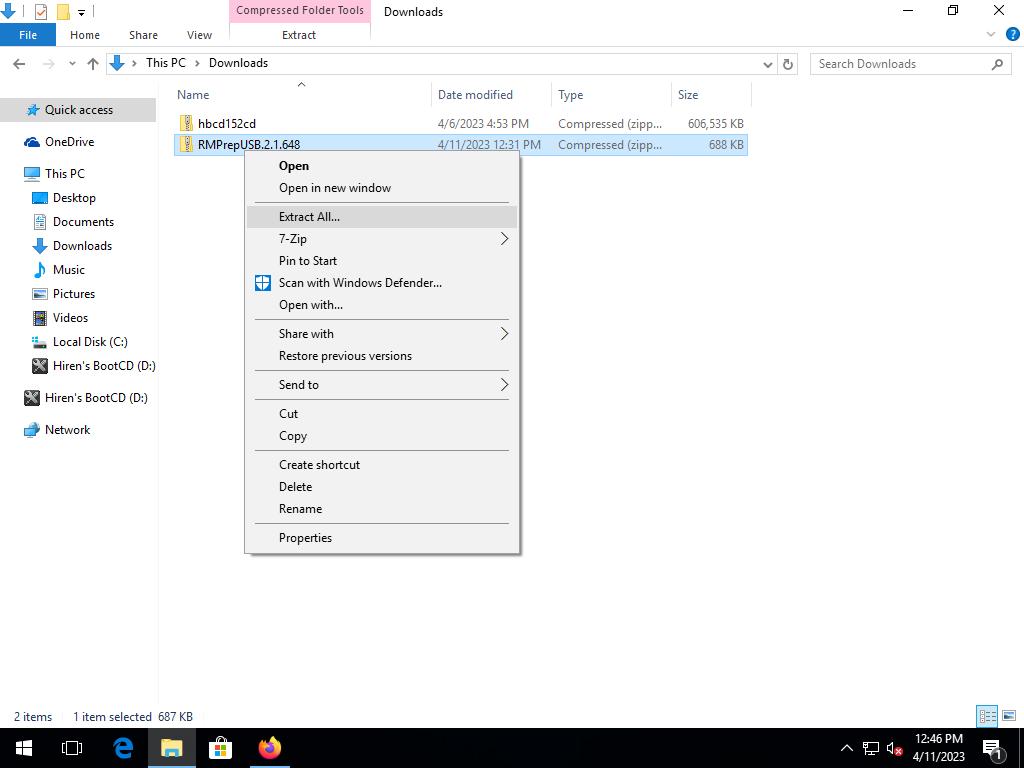Switch to details view toggle

click(987, 716)
